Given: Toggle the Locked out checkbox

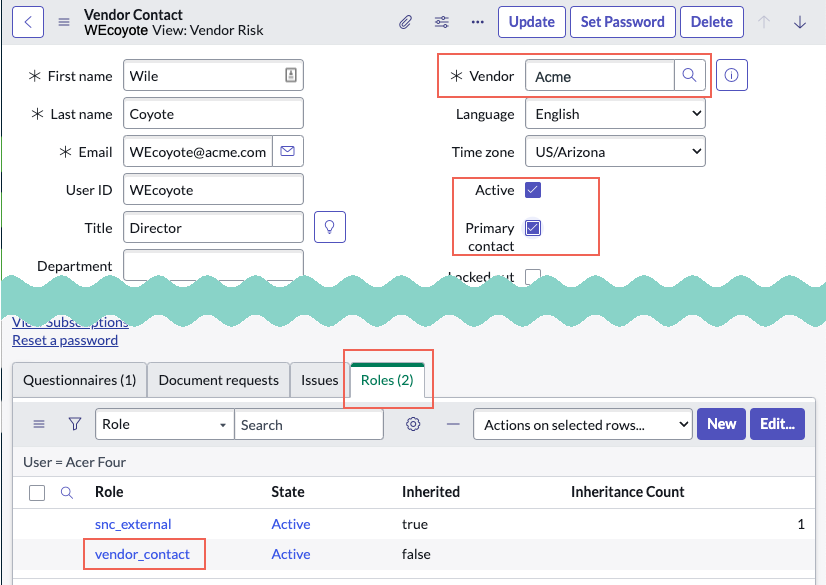Looking at the screenshot, I should tap(533, 276).
